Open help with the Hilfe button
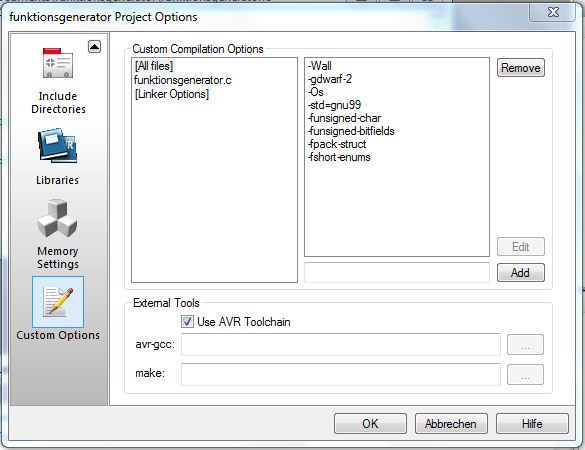This screenshot has height=450, width=585. coord(532,424)
